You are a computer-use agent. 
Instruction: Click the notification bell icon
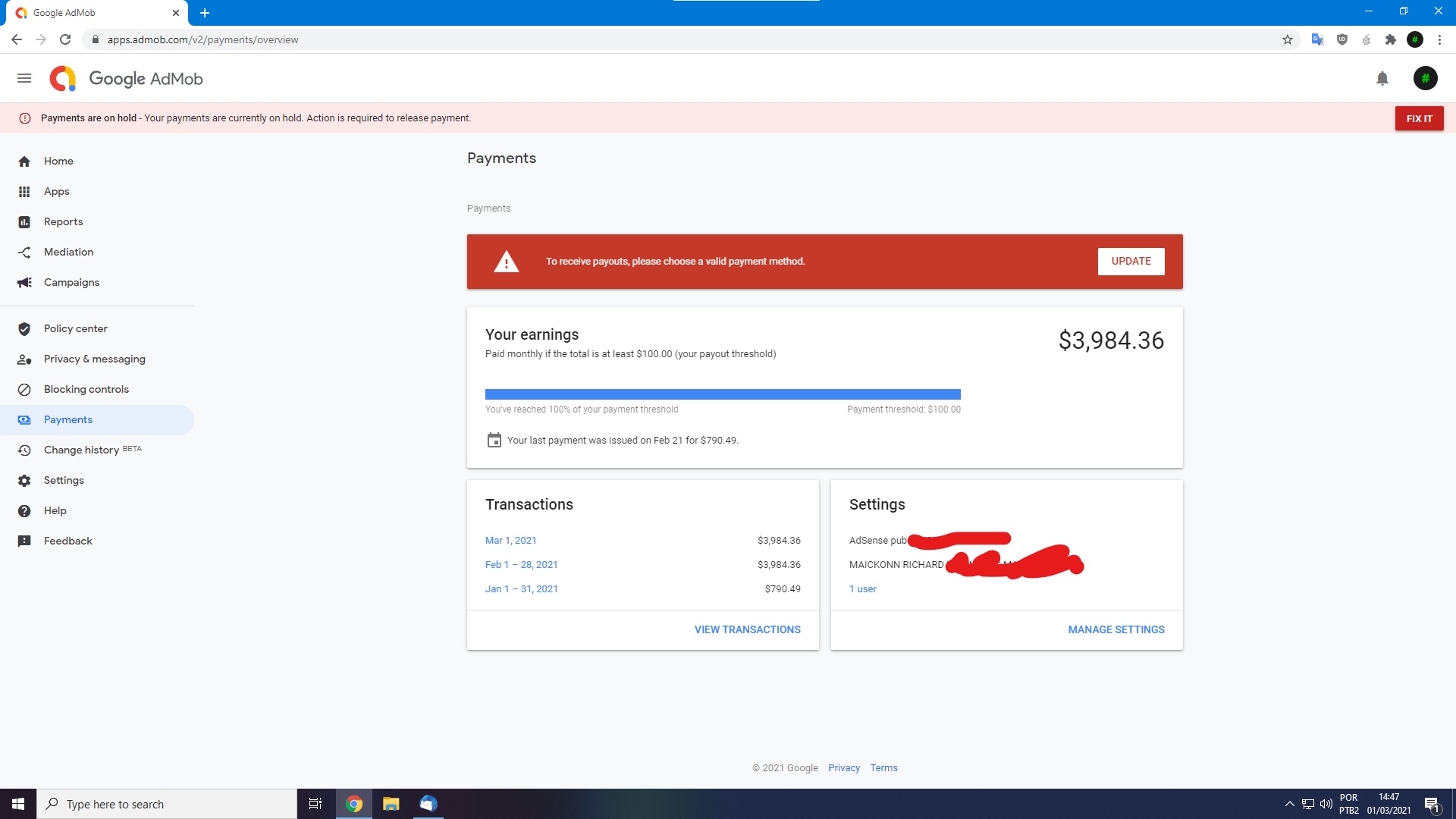(x=1381, y=78)
